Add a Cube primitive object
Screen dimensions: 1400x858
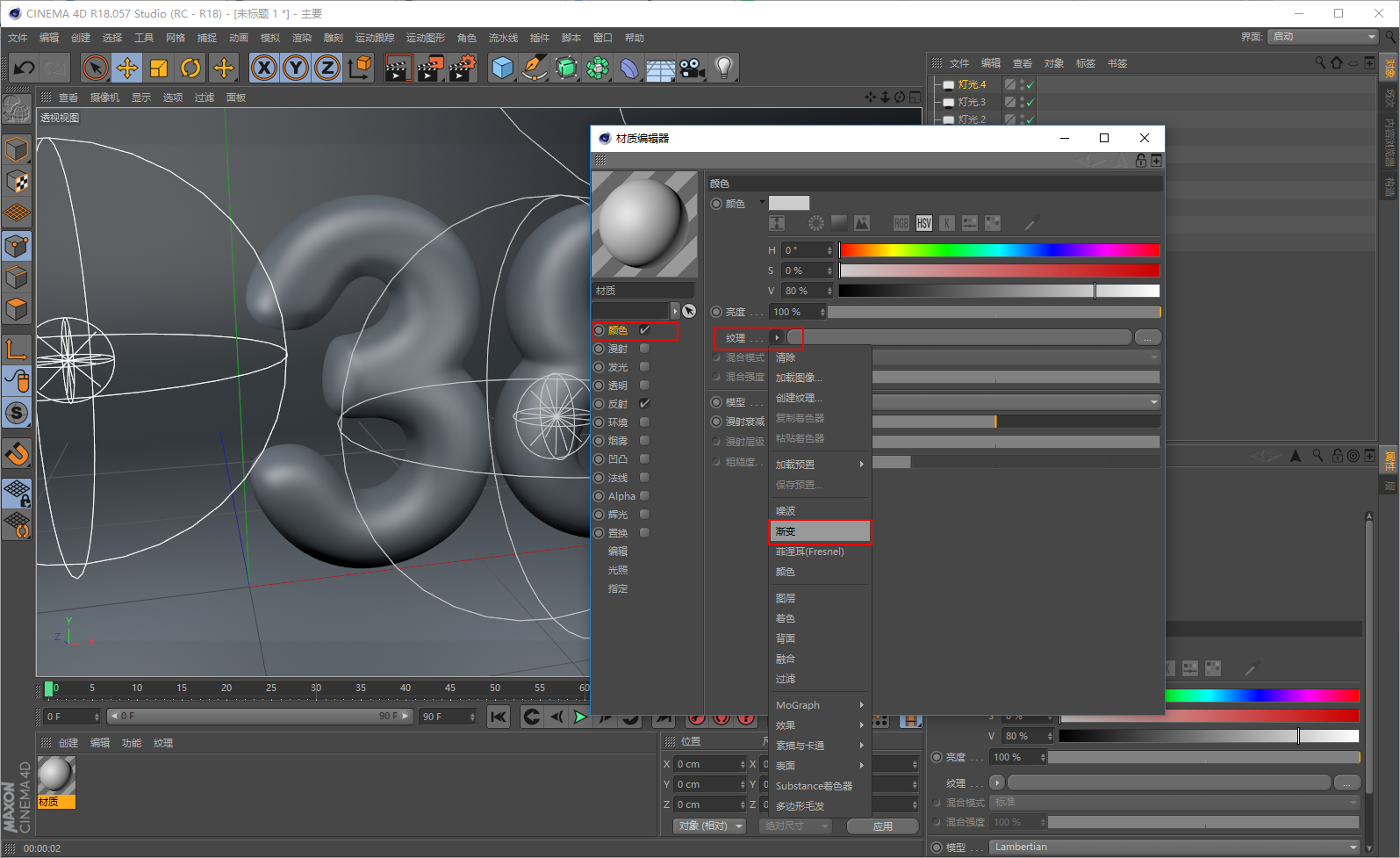pos(503,68)
